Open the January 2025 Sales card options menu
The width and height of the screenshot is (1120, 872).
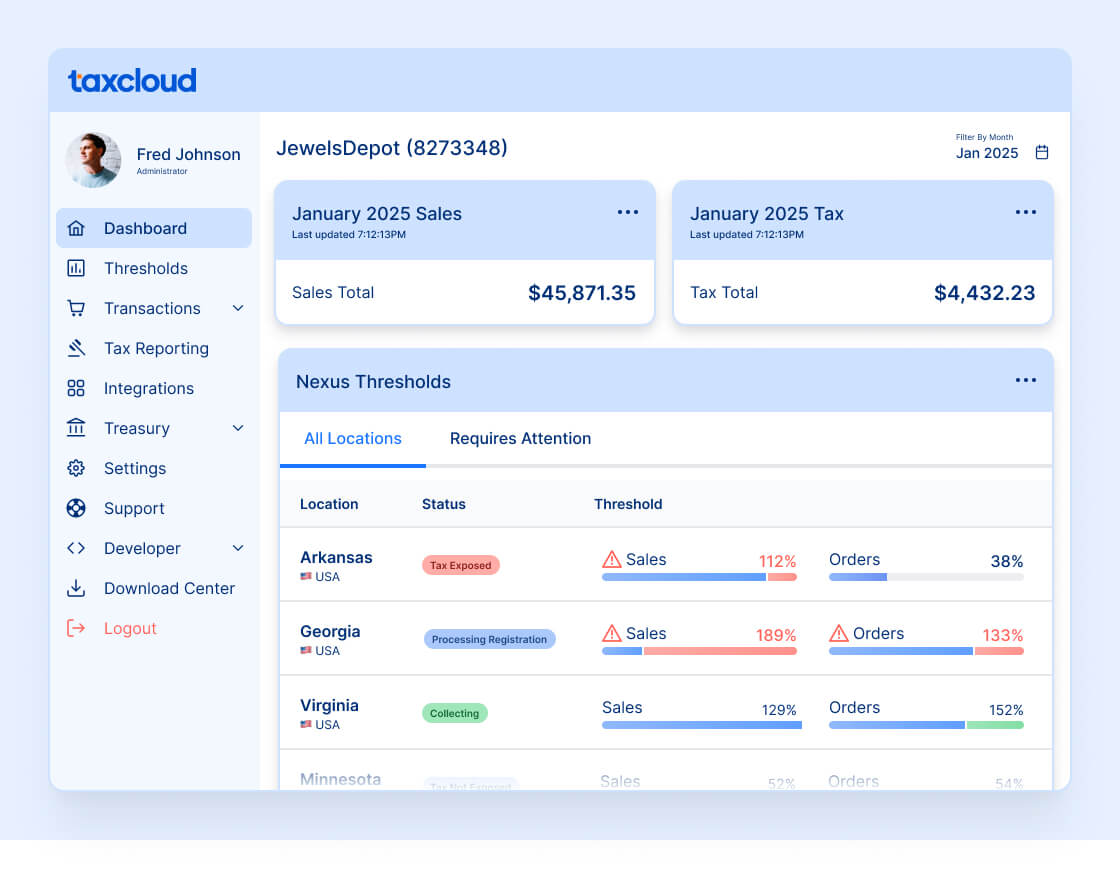tap(628, 212)
